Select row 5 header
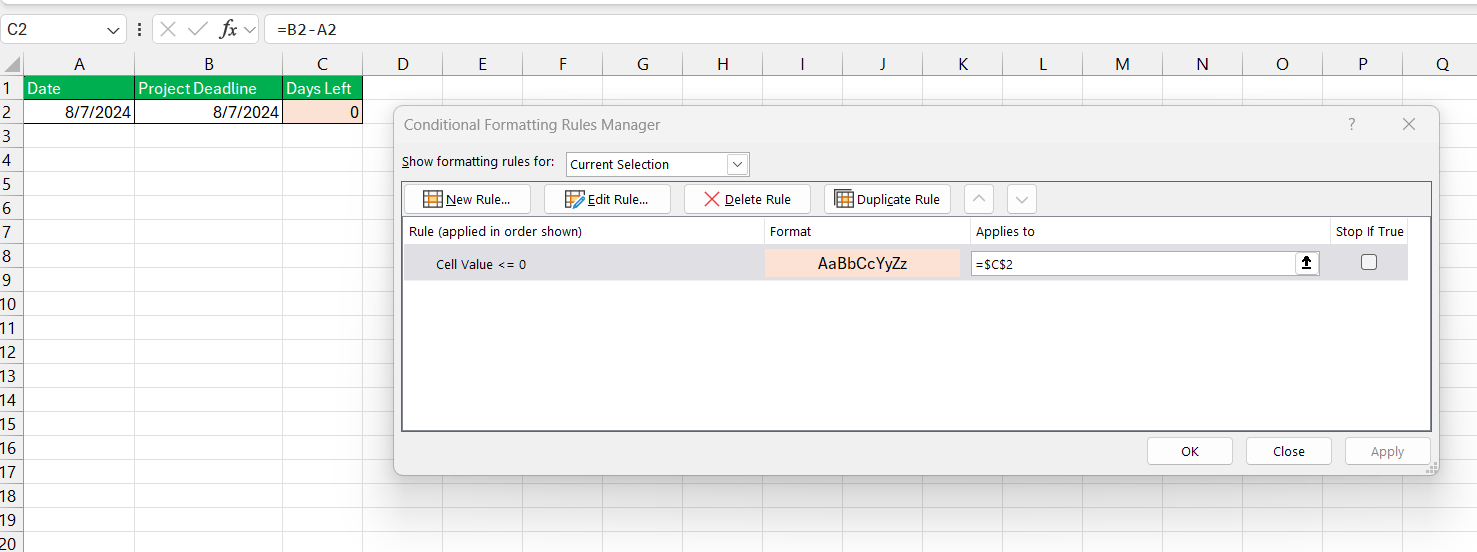The width and height of the screenshot is (1477, 552). [x=11, y=184]
